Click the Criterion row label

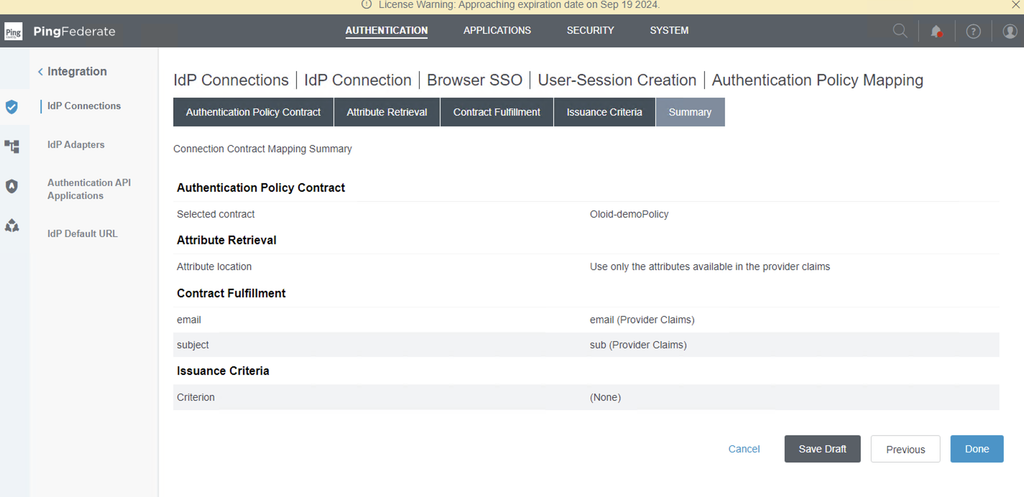[x=196, y=397]
